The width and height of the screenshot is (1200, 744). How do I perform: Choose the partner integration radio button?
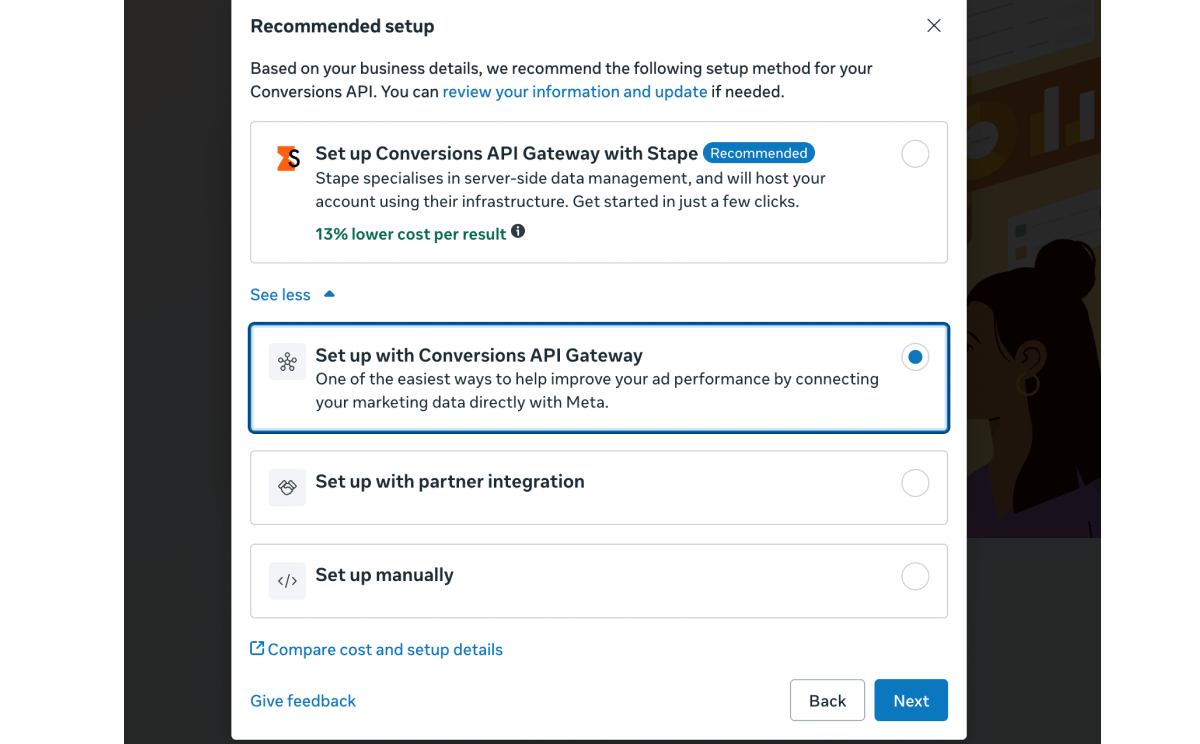[915, 484]
